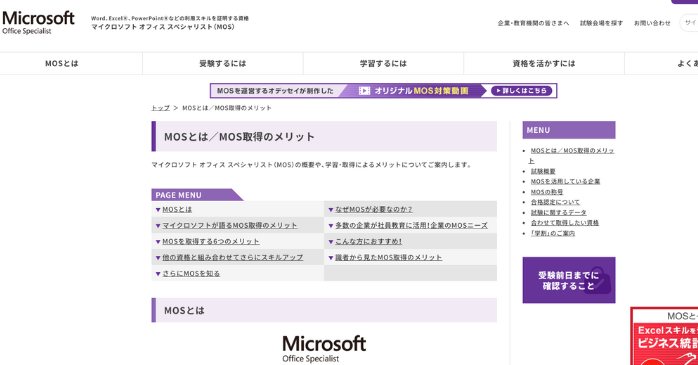
Task: Open sidebar link 試験に関するデータ
Action: (x=559, y=213)
